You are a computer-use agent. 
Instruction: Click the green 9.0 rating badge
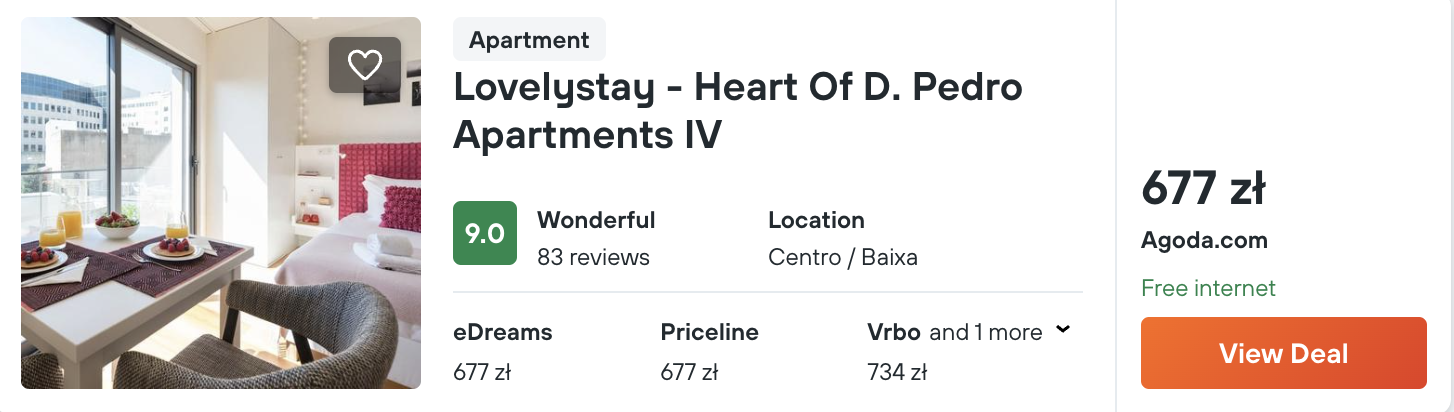[485, 233]
